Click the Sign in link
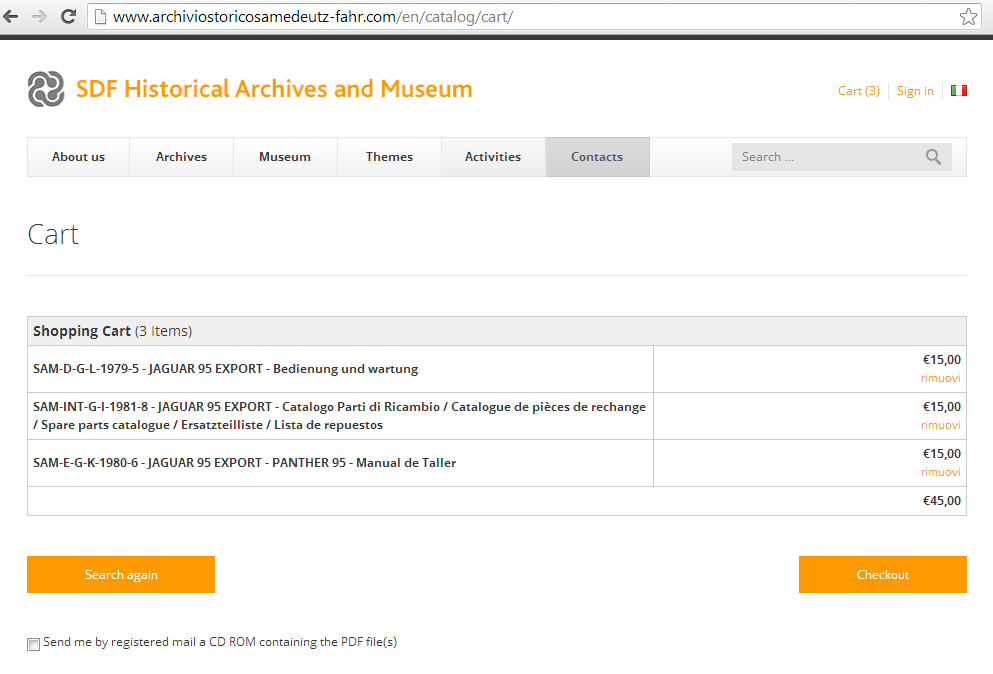 click(x=915, y=91)
